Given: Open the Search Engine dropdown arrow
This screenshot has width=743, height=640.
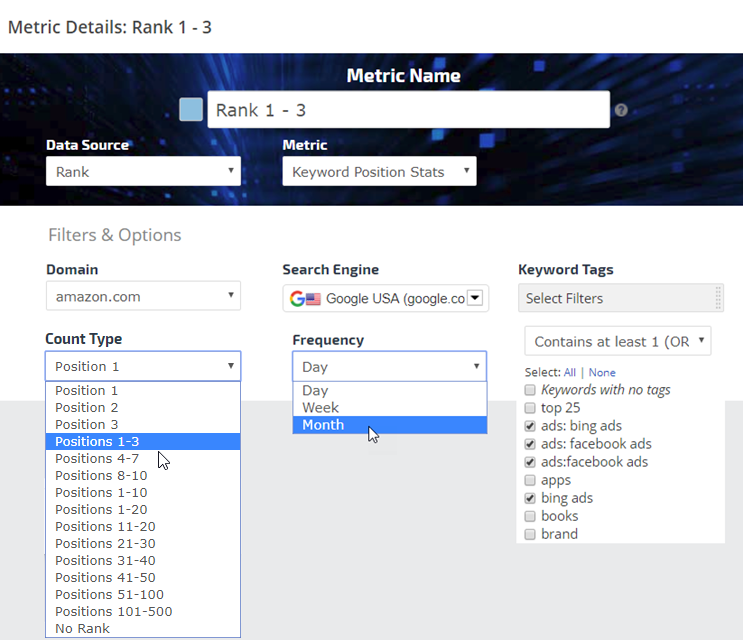Looking at the screenshot, I should click(x=474, y=297).
